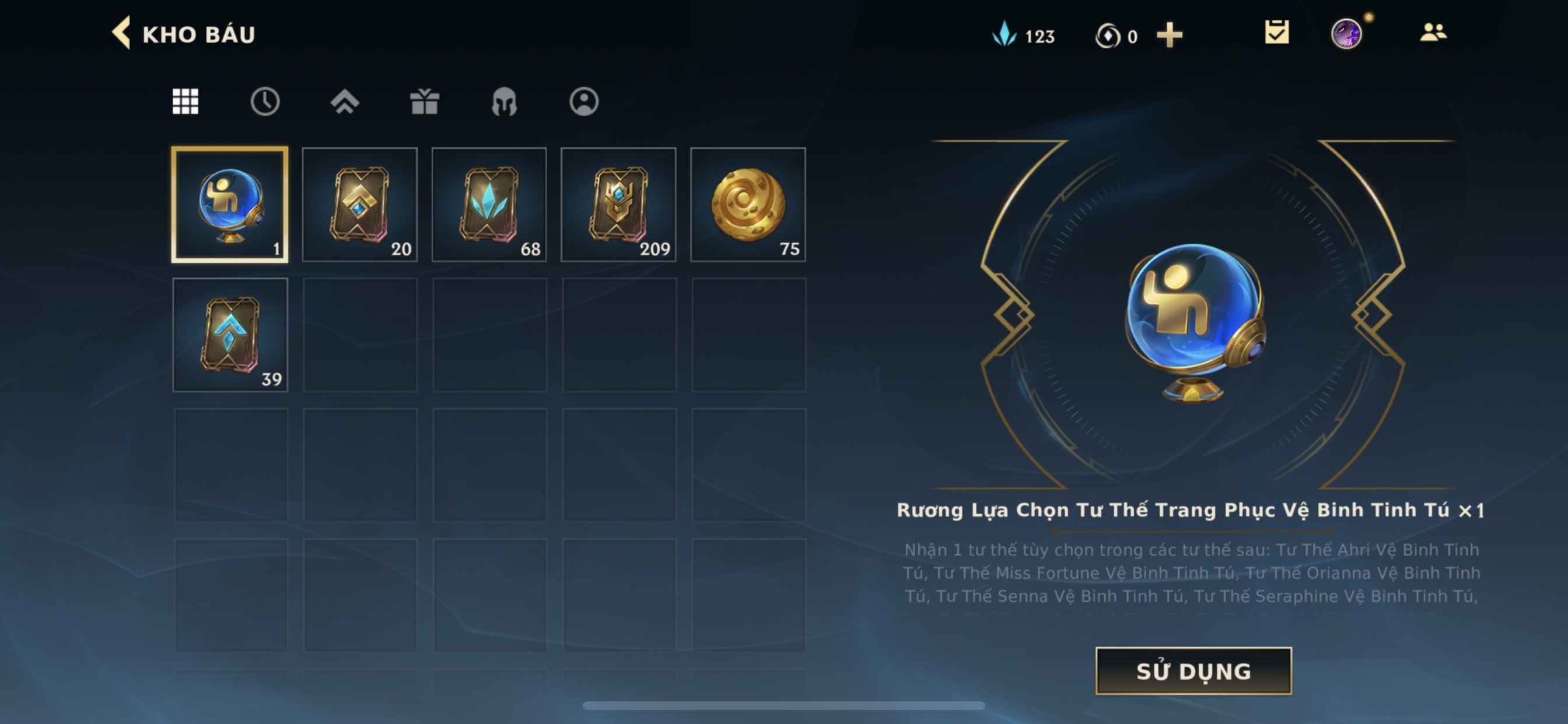Show the gift box filter tab

pos(424,101)
